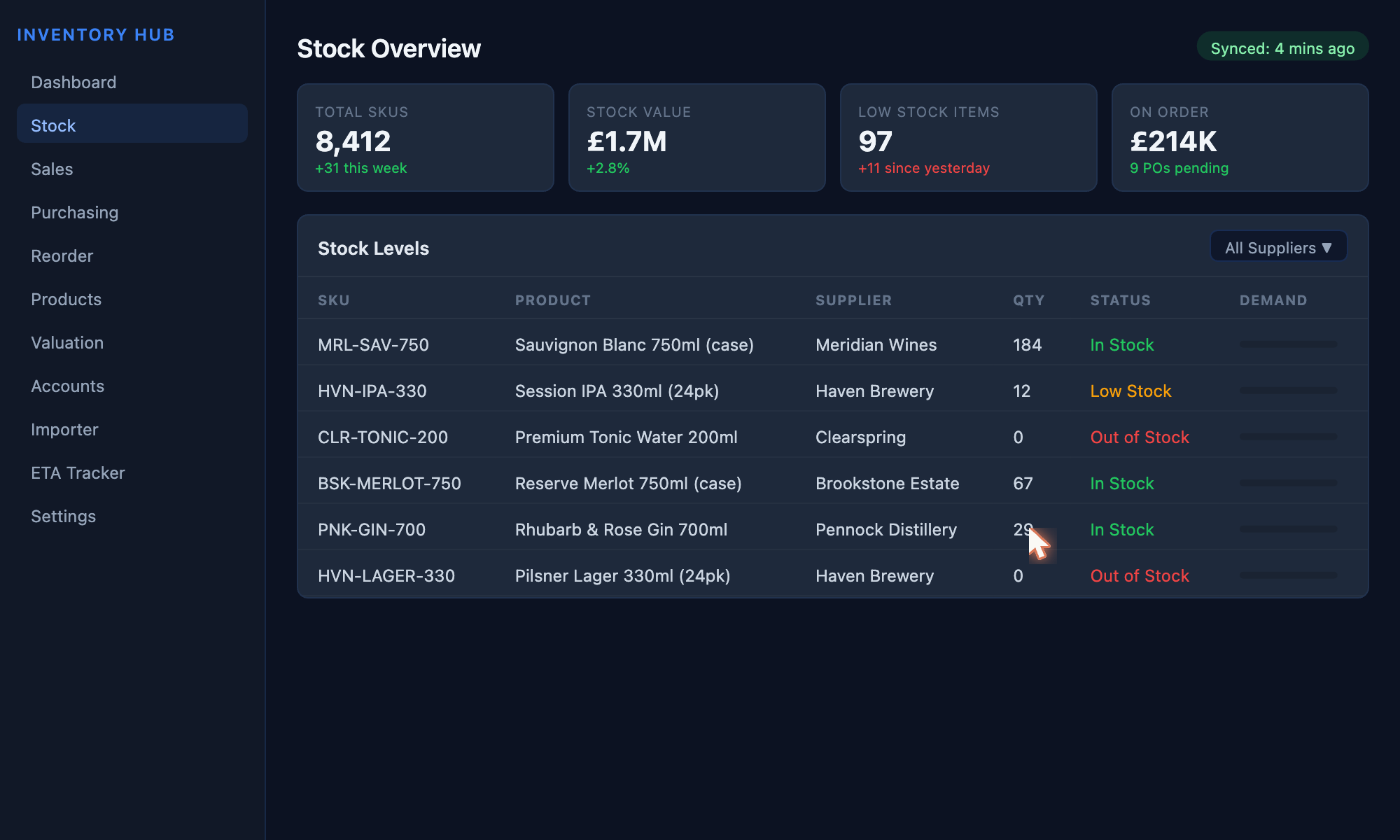The width and height of the screenshot is (1400, 840).
Task: Expand the All Suppliers dropdown
Action: click(x=1279, y=248)
